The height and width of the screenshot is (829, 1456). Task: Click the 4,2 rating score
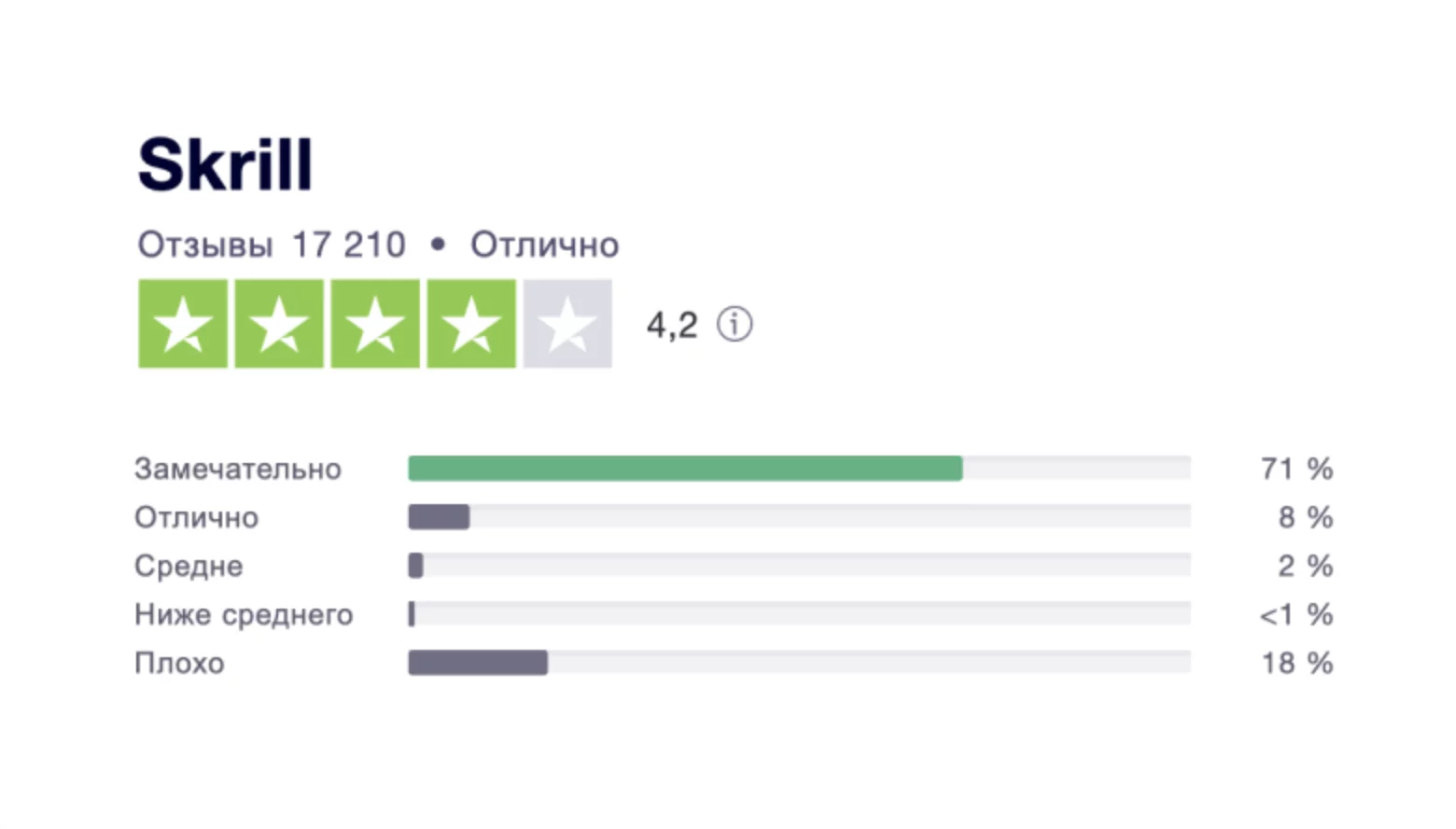coord(672,326)
